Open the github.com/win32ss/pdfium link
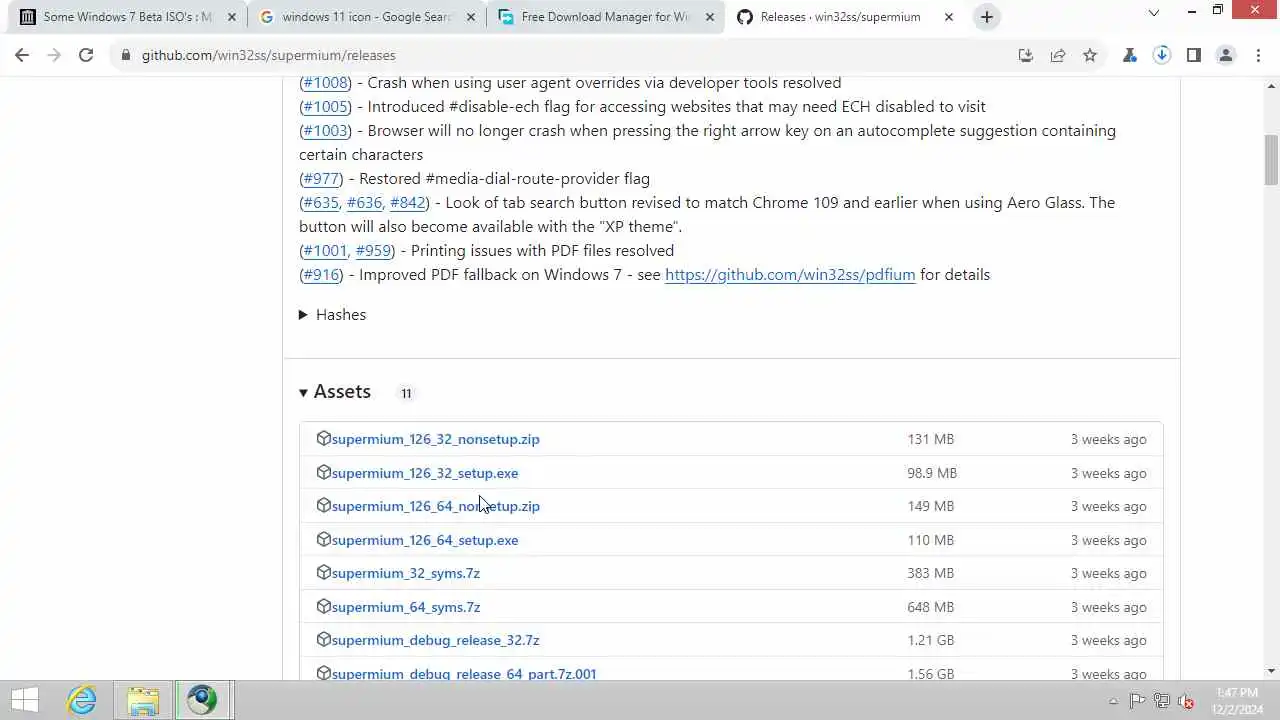Screen dimensions: 1280x720 pos(790,275)
